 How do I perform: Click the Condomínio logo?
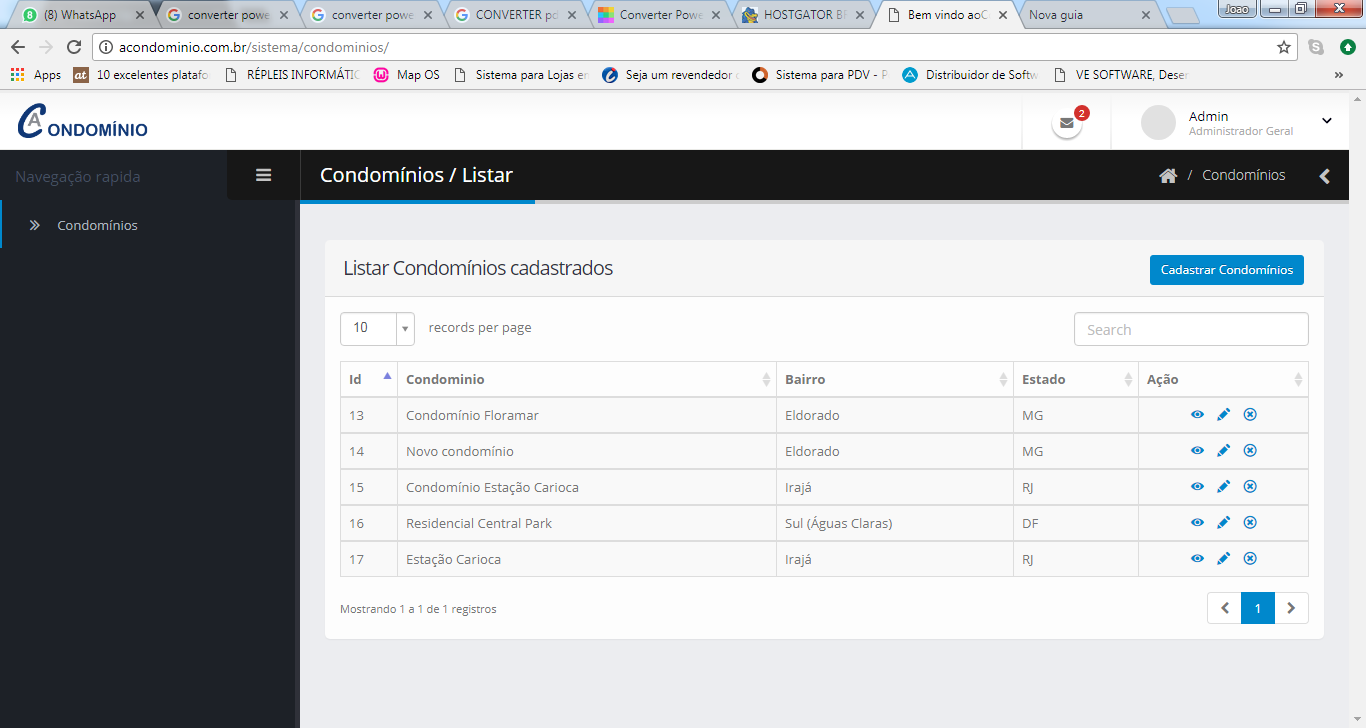(83, 122)
